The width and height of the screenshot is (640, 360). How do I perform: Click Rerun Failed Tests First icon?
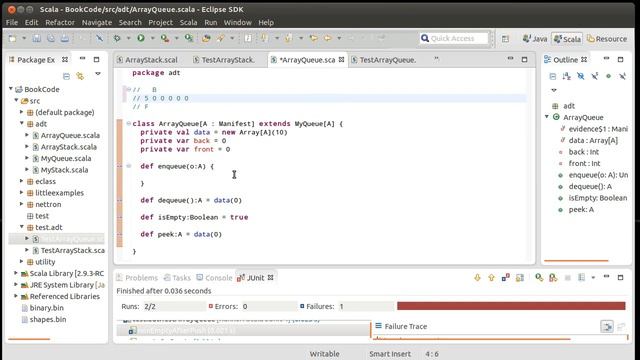point(553,278)
